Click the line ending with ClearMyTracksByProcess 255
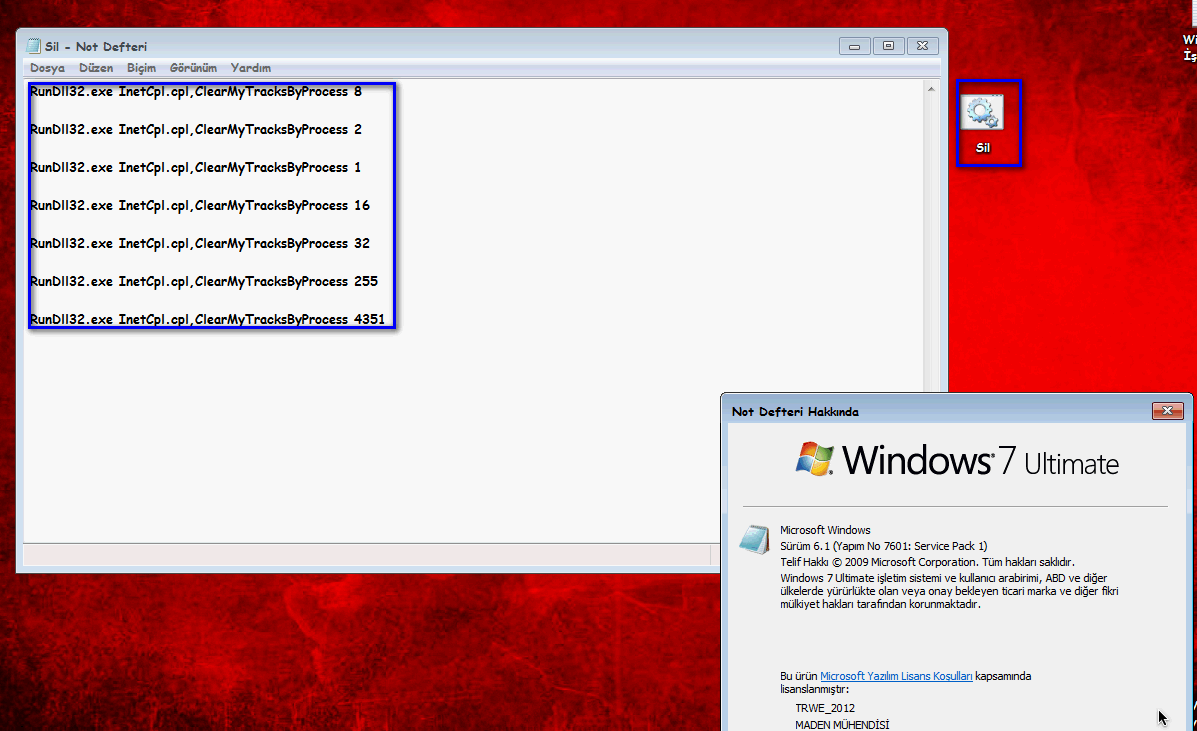 click(204, 282)
